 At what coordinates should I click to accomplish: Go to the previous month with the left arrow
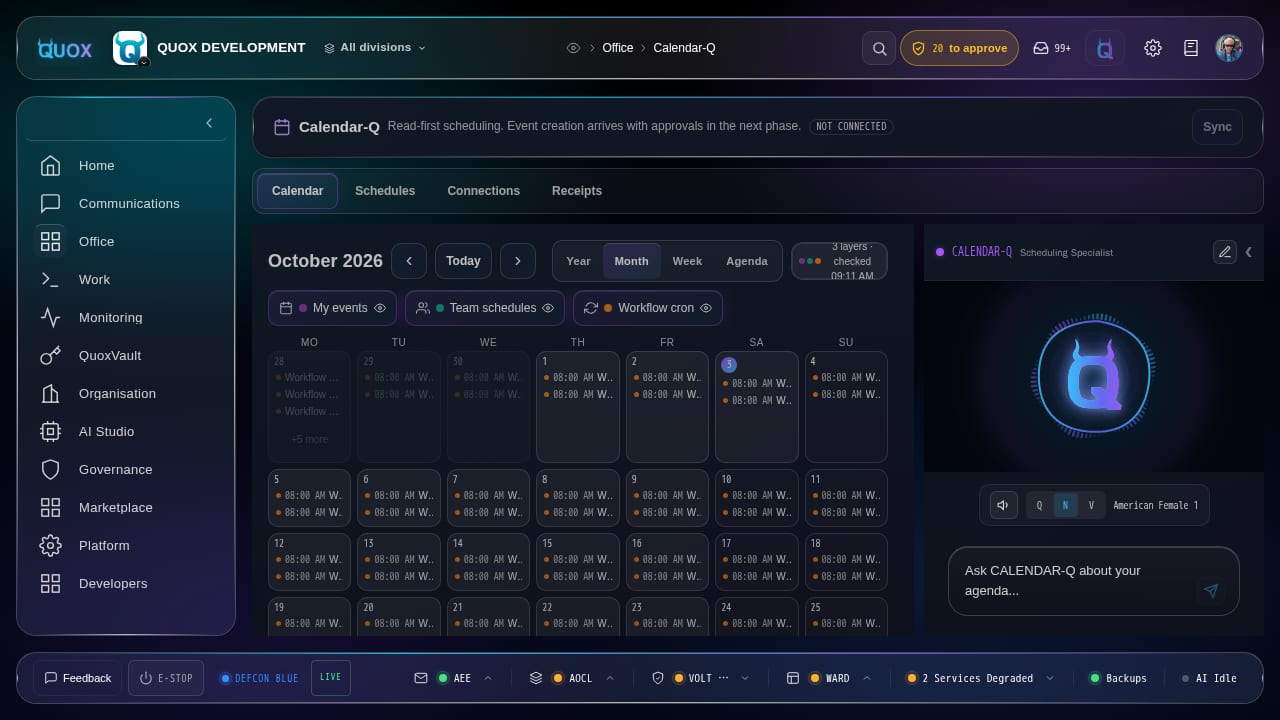point(409,261)
